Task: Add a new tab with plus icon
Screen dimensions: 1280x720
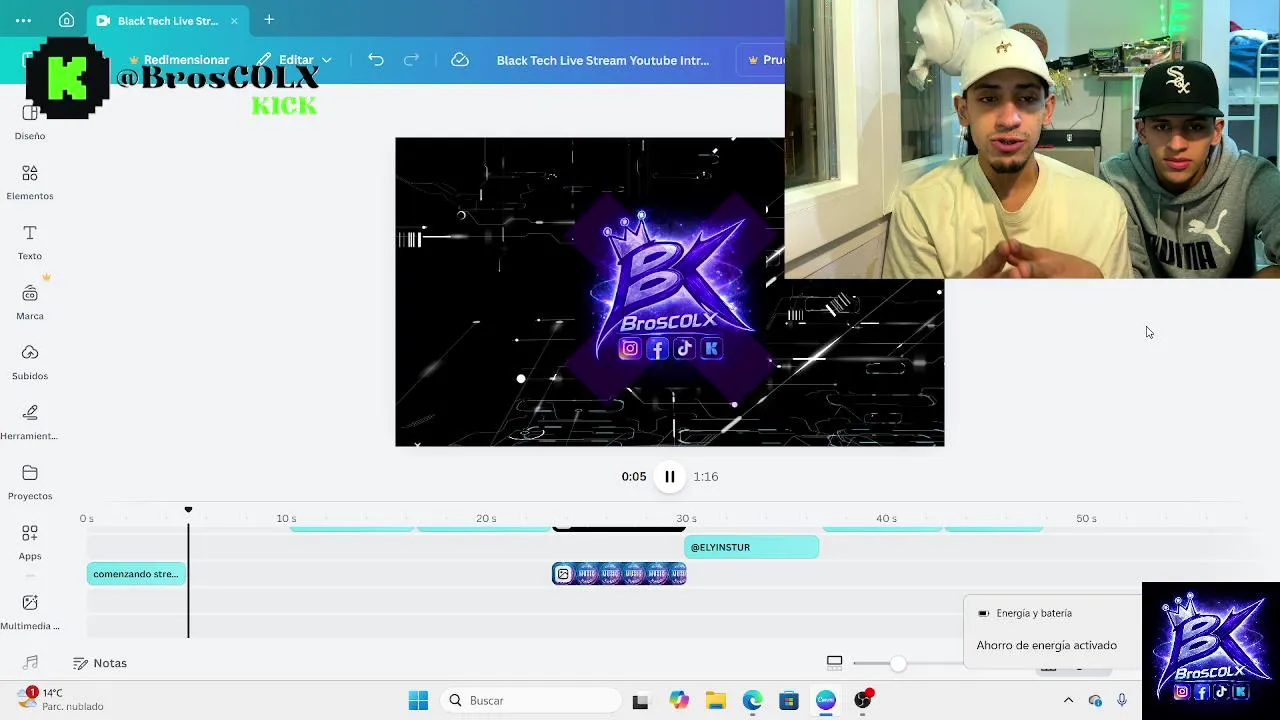Action: coord(269,20)
